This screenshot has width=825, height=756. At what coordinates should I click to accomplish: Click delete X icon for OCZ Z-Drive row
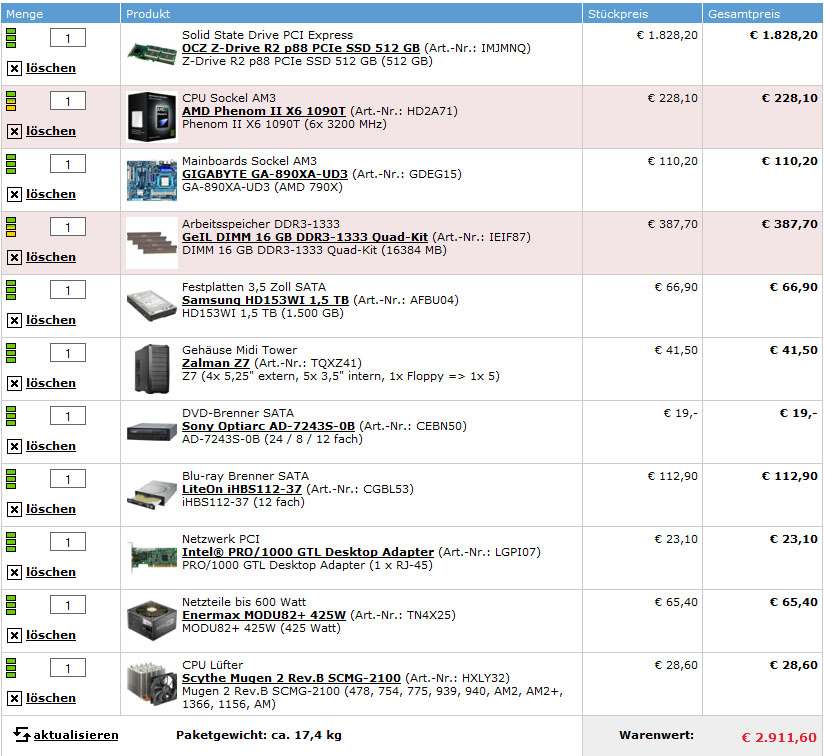(14, 68)
